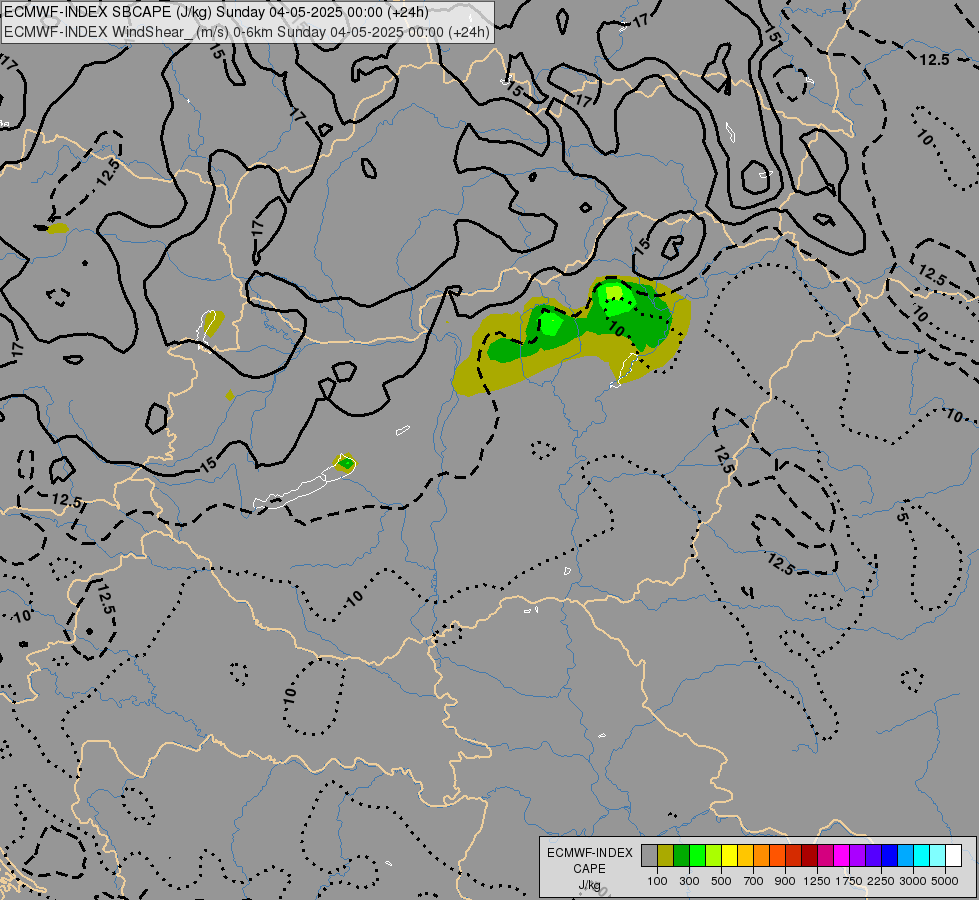Click the SBCAPE title line

pyautogui.click(x=216, y=12)
